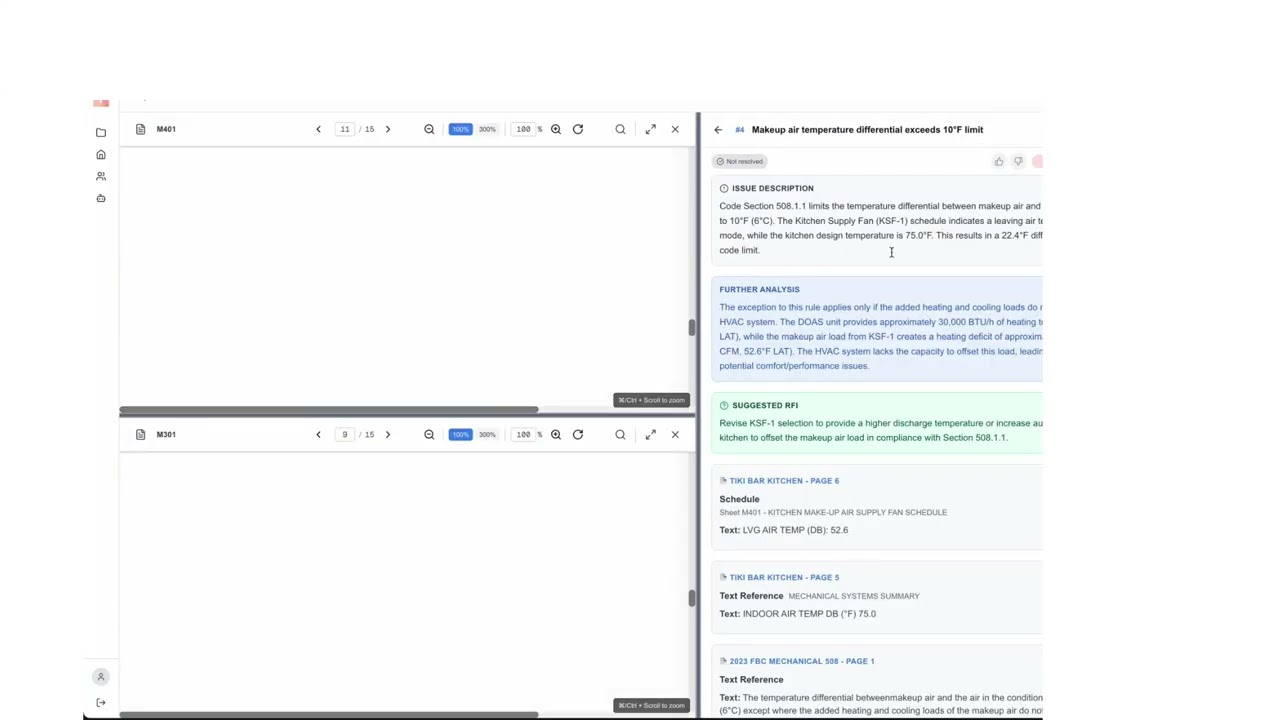Open Tiki Bar Kitchen - Page 5 reference
This screenshot has width=1280, height=720.
(784, 577)
